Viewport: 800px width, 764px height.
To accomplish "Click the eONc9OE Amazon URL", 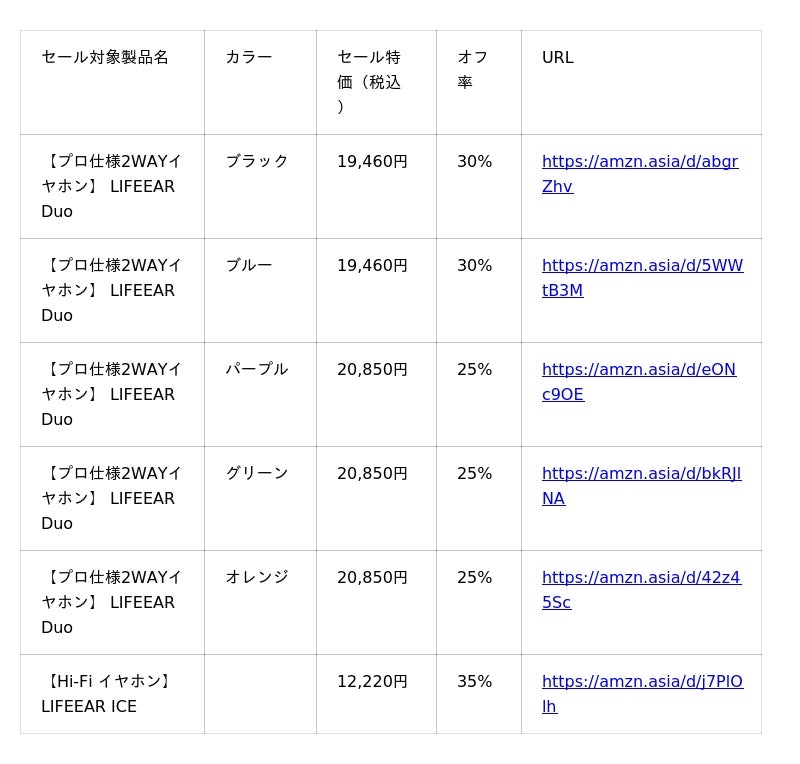I will (638, 370).
